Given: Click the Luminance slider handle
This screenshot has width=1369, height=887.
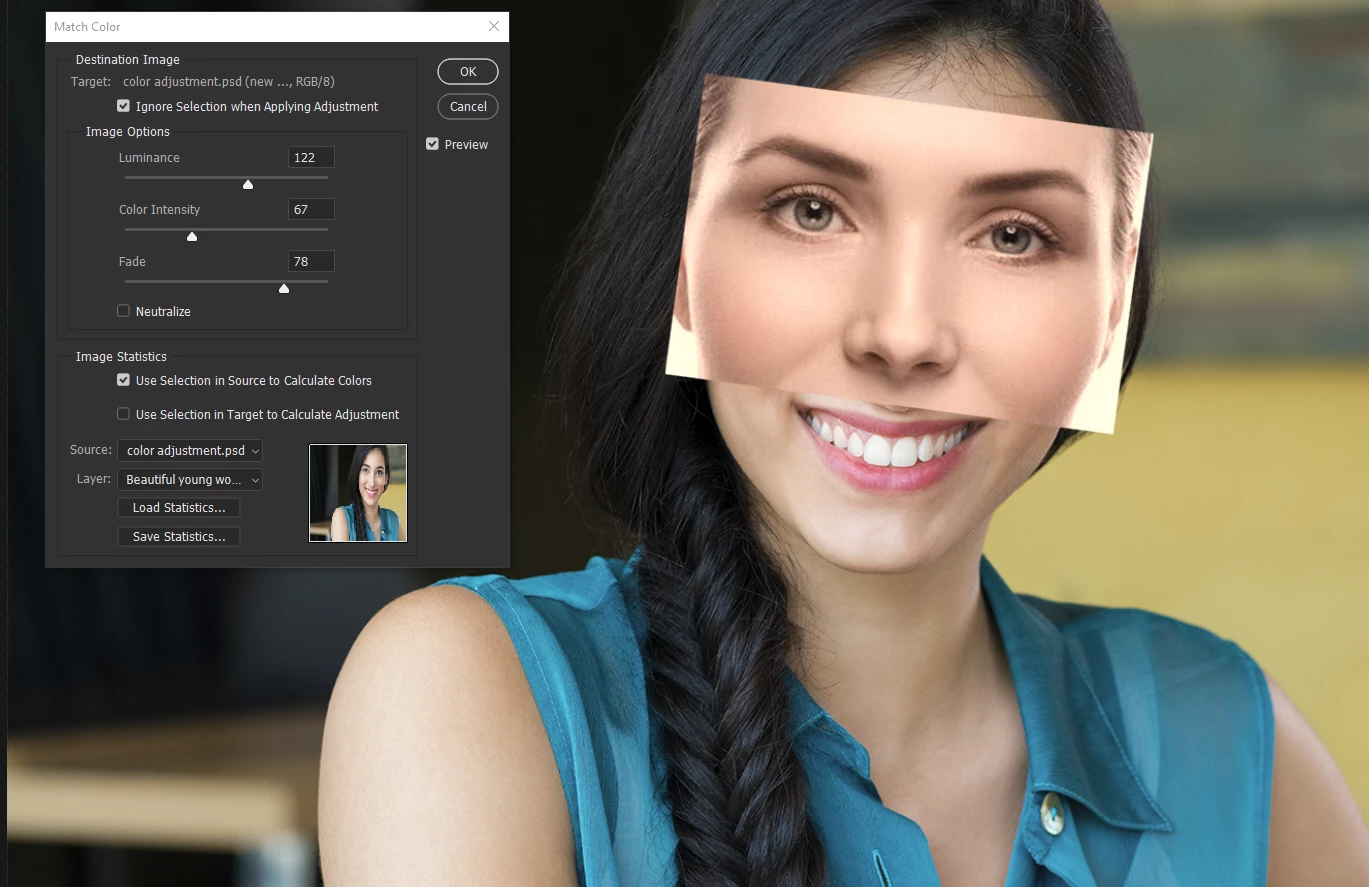Looking at the screenshot, I should 248,184.
